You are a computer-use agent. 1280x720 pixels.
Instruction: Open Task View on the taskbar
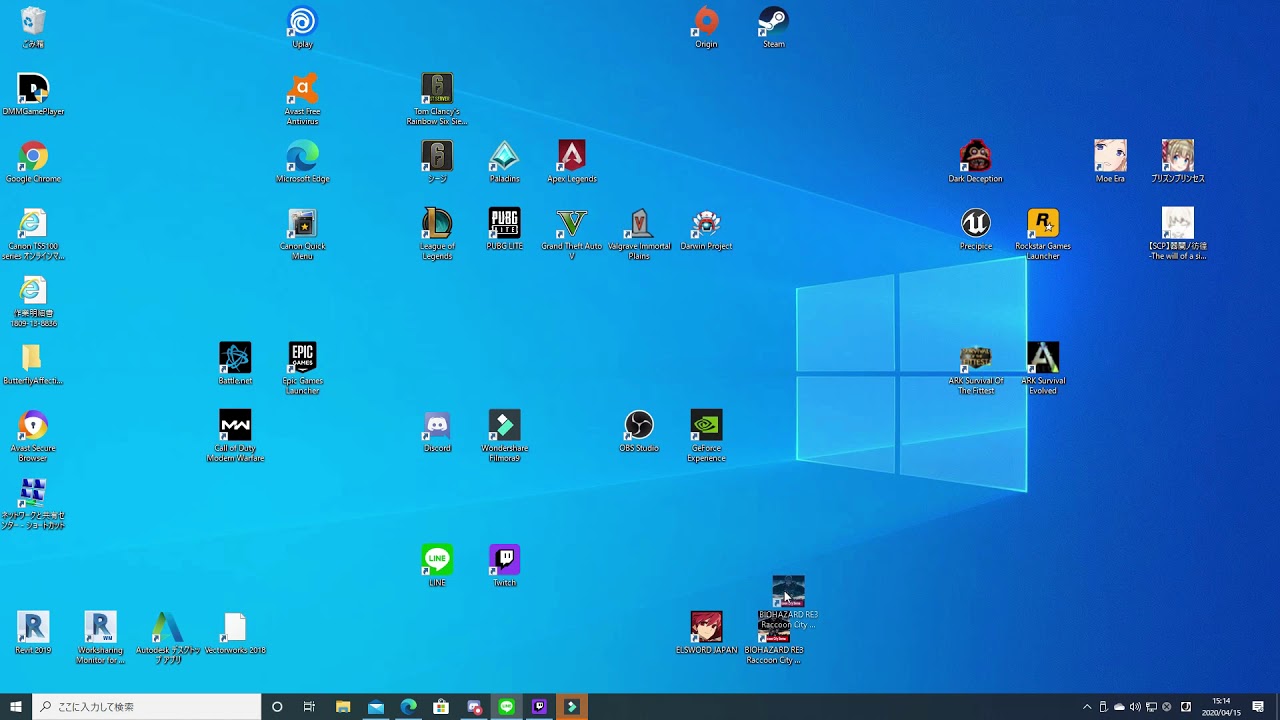coord(309,707)
